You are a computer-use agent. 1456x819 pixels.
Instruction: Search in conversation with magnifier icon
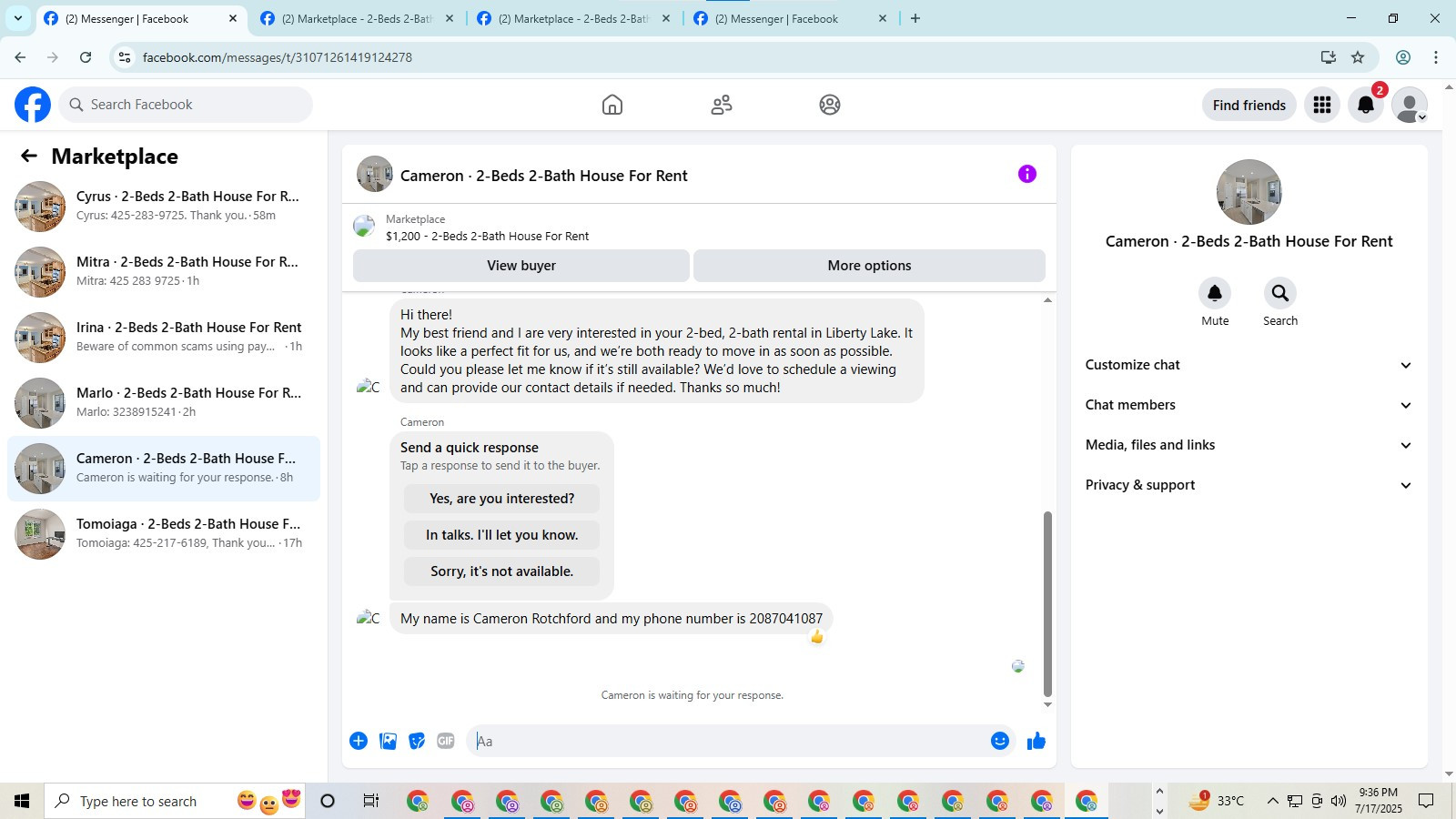1280,293
